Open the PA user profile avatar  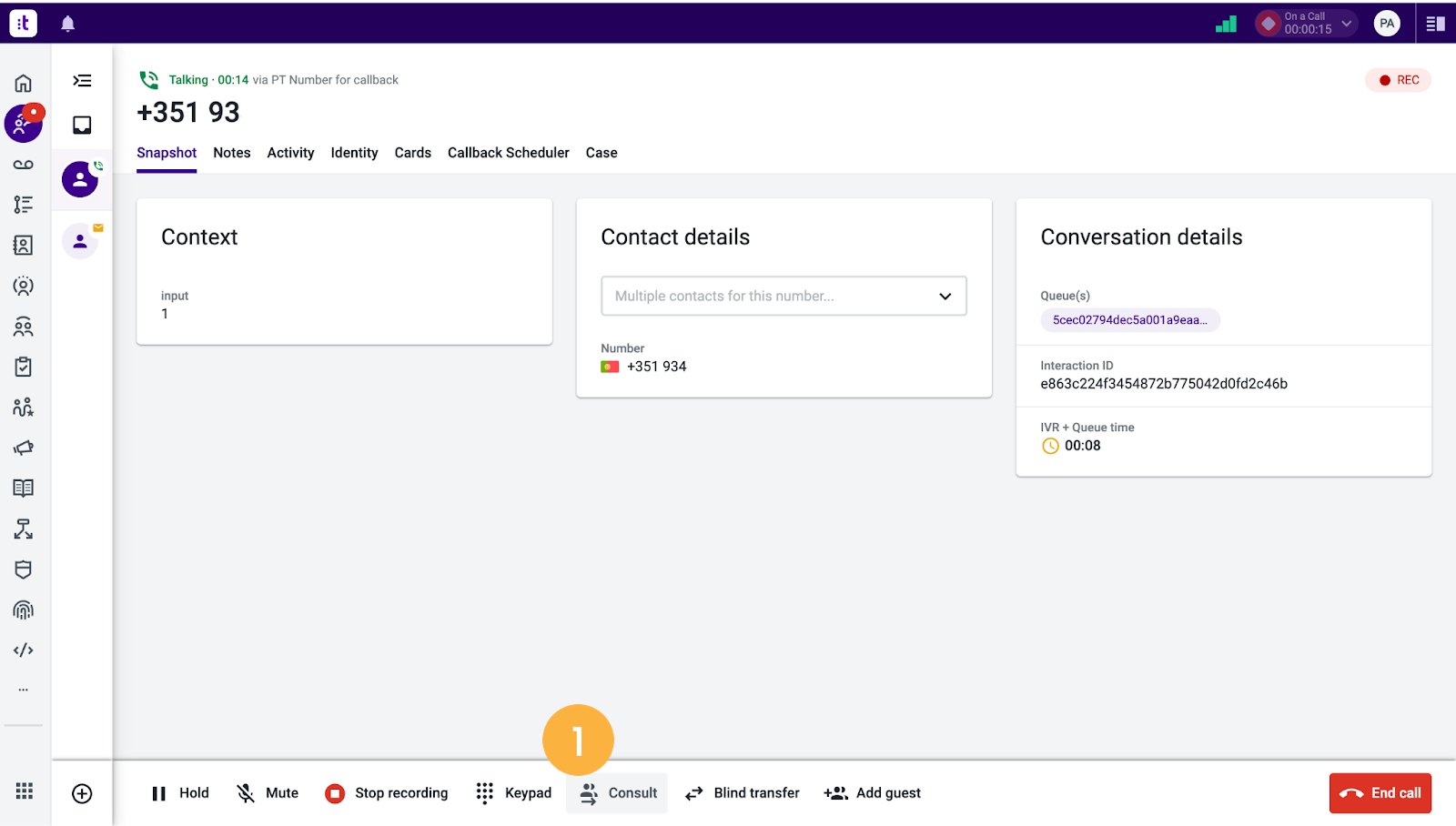pyautogui.click(x=1387, y=24)
